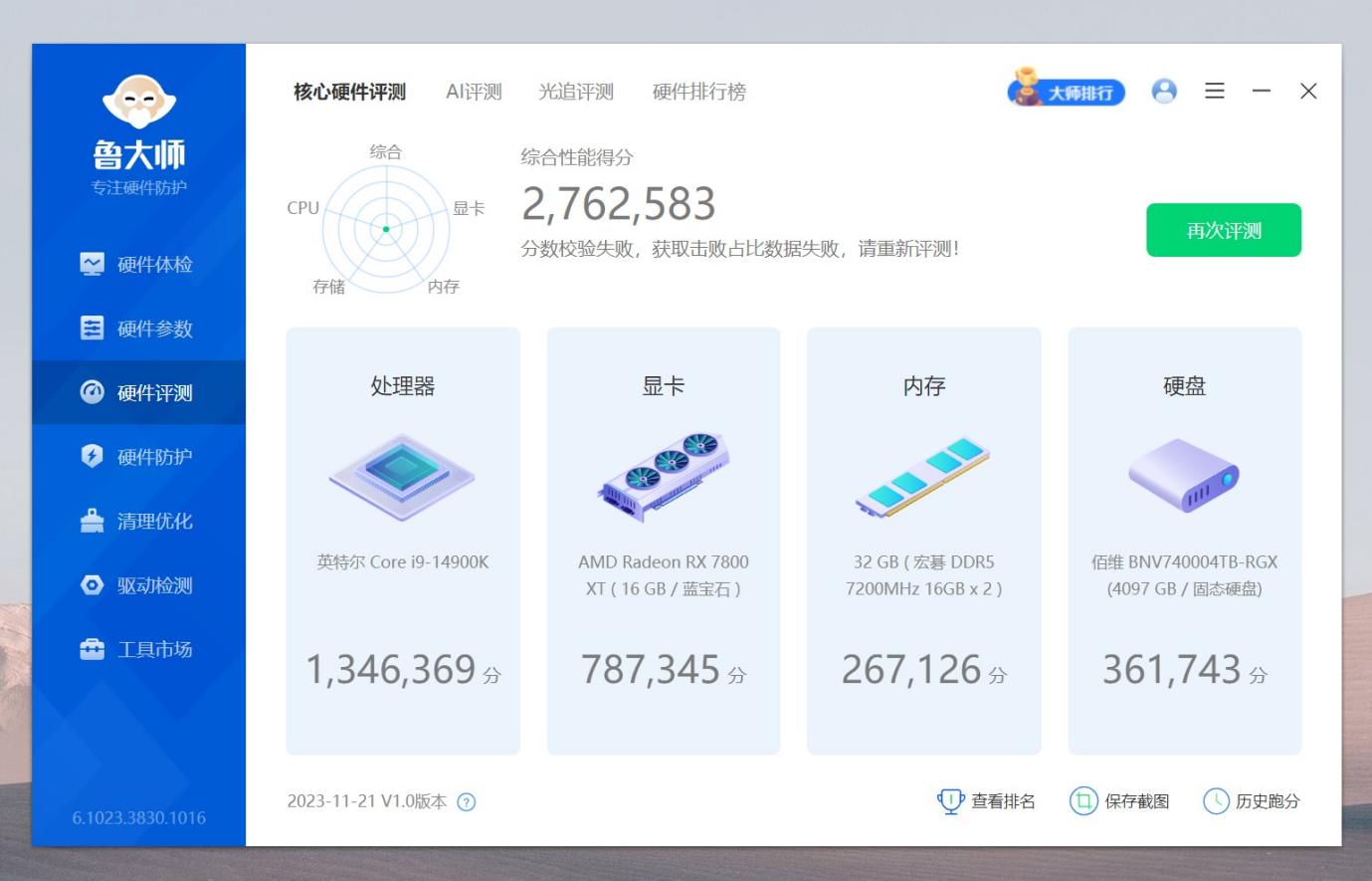
Task: Switch to AI评测 tab
Action: [474, 92]
